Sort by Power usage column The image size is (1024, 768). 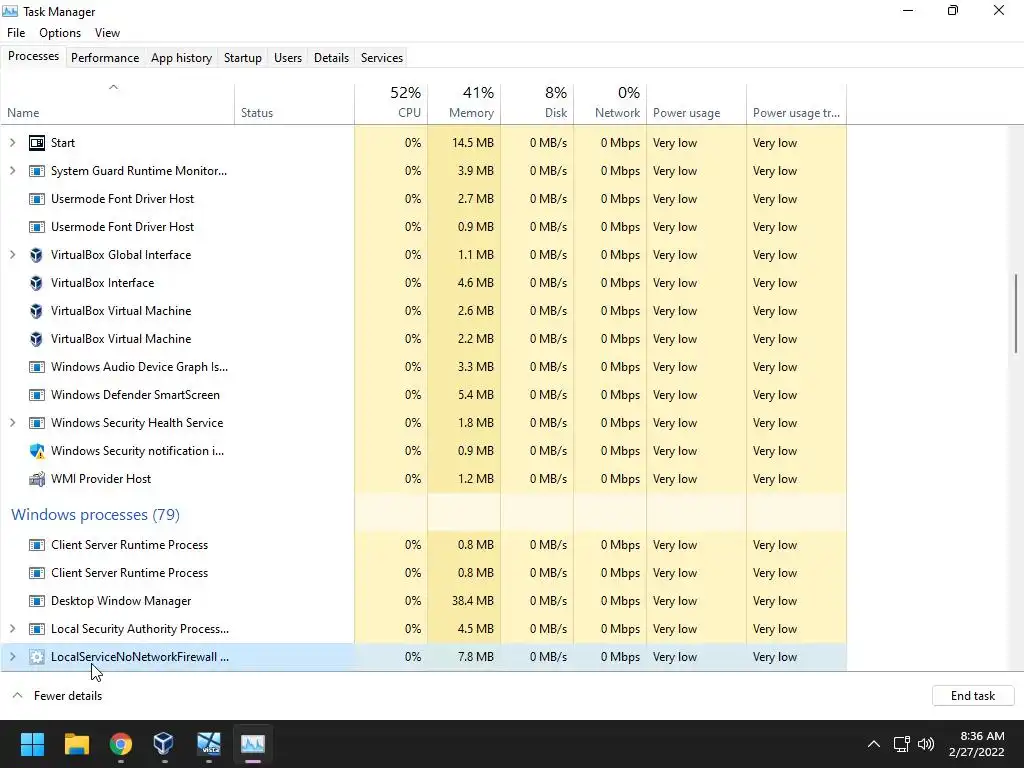tap(697, 104)
